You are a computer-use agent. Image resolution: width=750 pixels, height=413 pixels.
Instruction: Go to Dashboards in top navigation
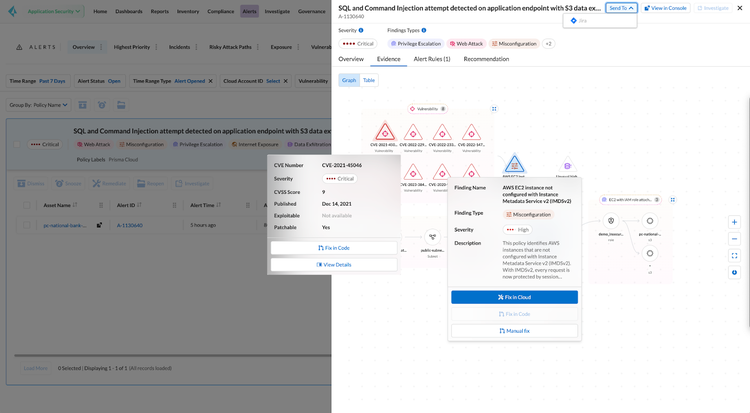(129, 11)
